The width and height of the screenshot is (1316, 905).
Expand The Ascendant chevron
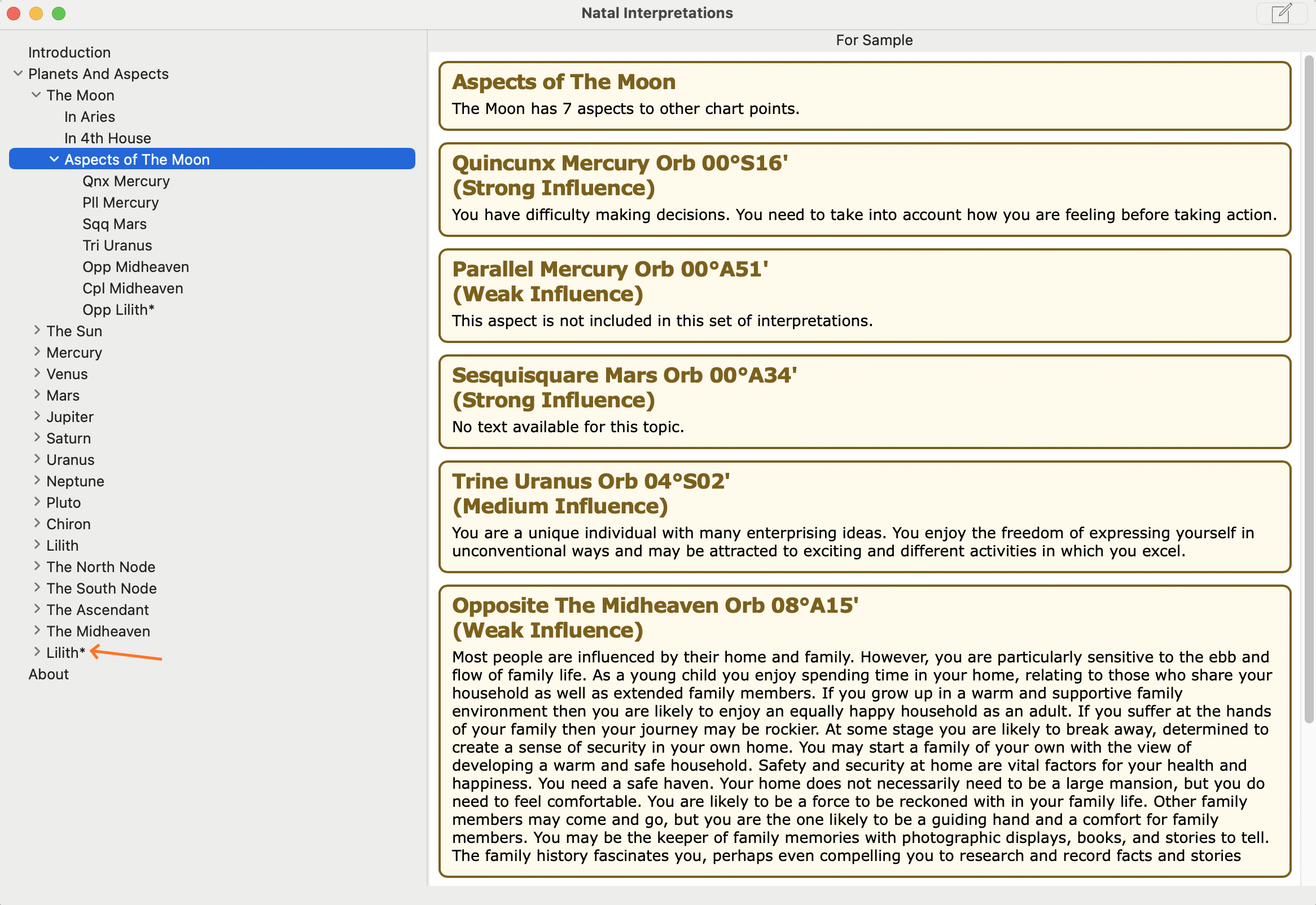point(37,609)
